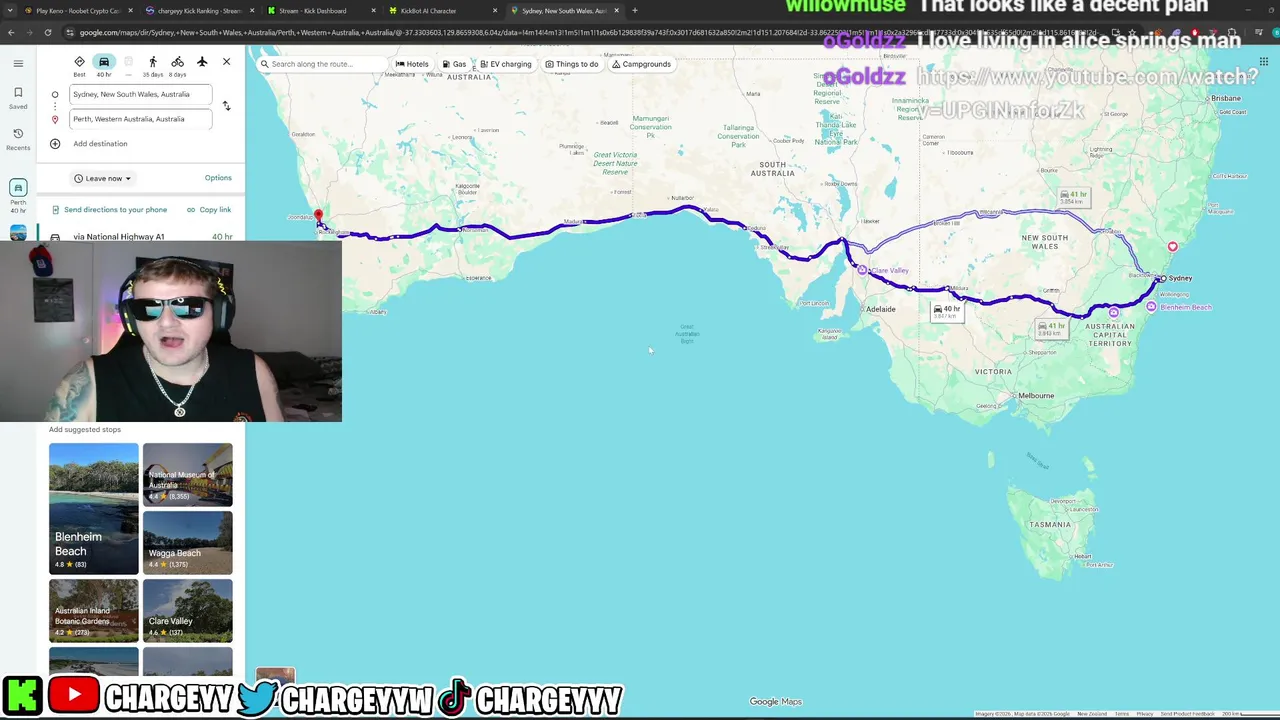Click the Add destination plus icon
Screen dimensions: 1280x720
click(x=55, y=143)
